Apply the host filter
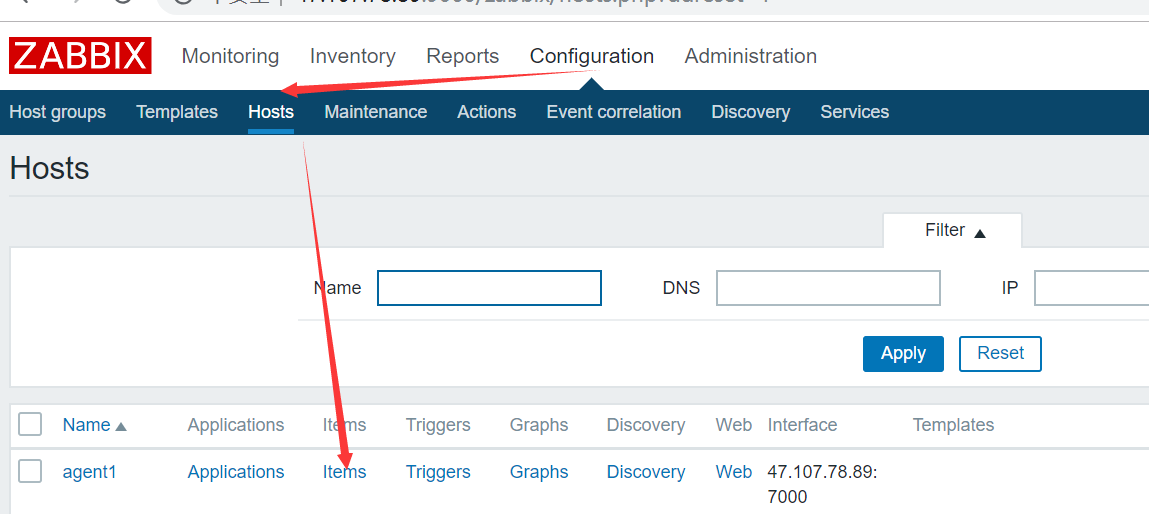The height and width of the screenshot is (514, 1149). [903, 354]
